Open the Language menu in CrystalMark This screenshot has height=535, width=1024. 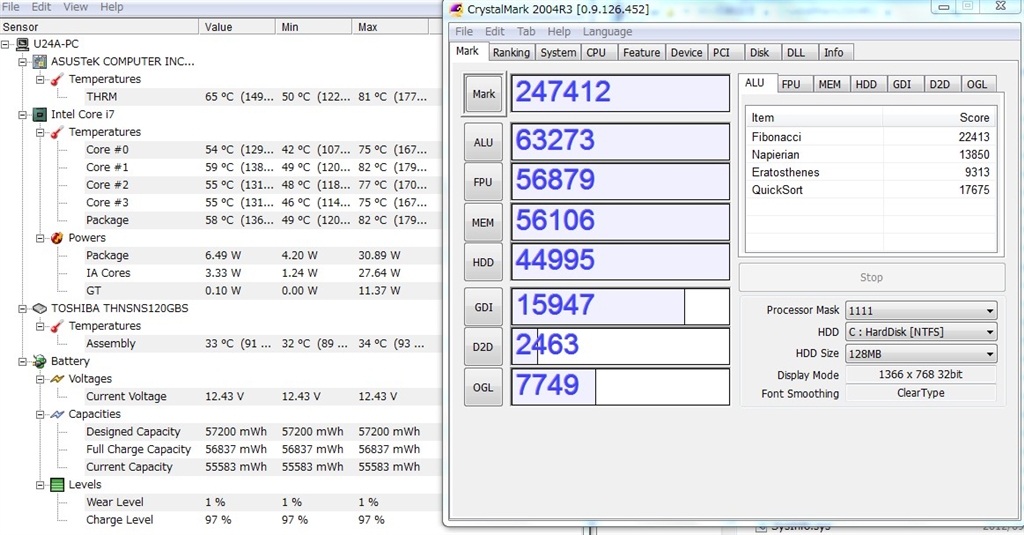[x=607, y=32]
